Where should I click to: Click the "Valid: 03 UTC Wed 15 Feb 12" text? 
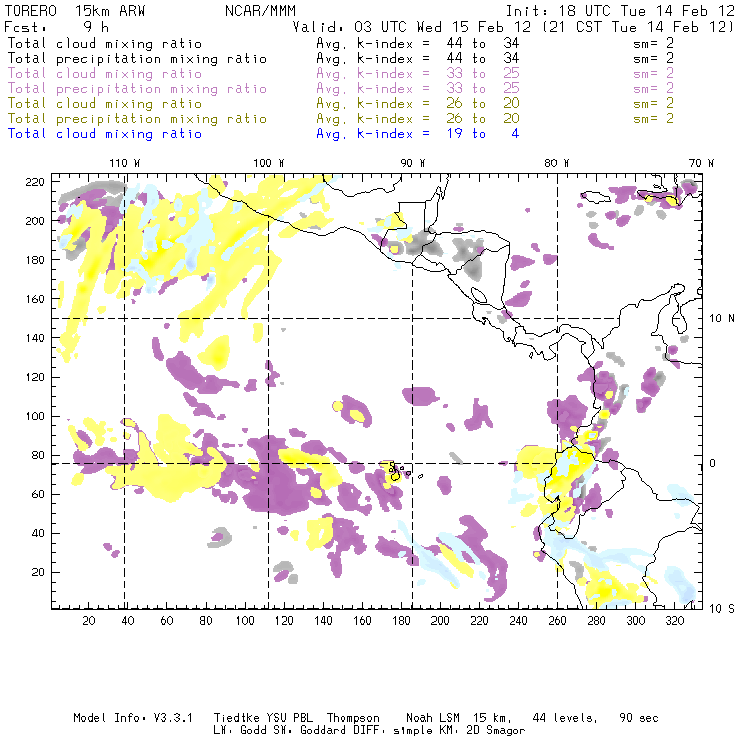[412, 27]
